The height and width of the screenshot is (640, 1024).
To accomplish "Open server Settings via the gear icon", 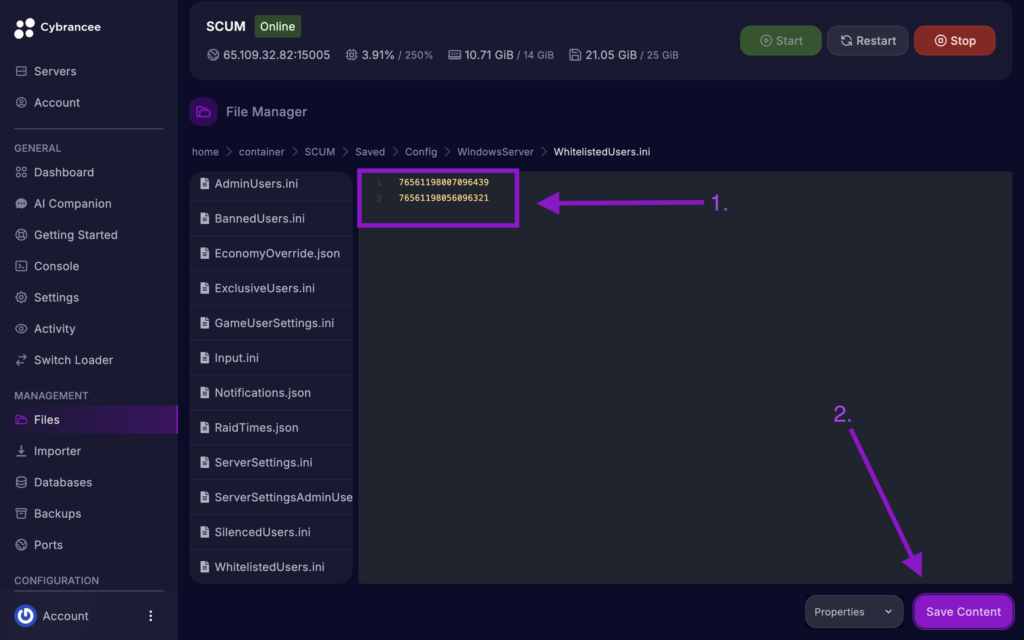I will click(22, 297).
